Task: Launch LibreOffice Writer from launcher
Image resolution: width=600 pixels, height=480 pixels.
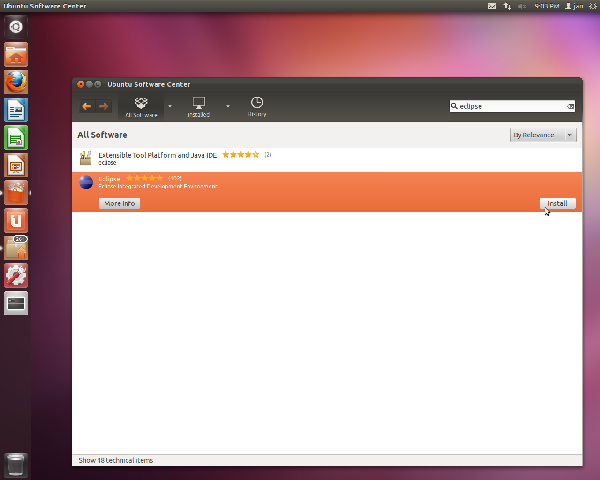Action: click(x=16, y=110)
